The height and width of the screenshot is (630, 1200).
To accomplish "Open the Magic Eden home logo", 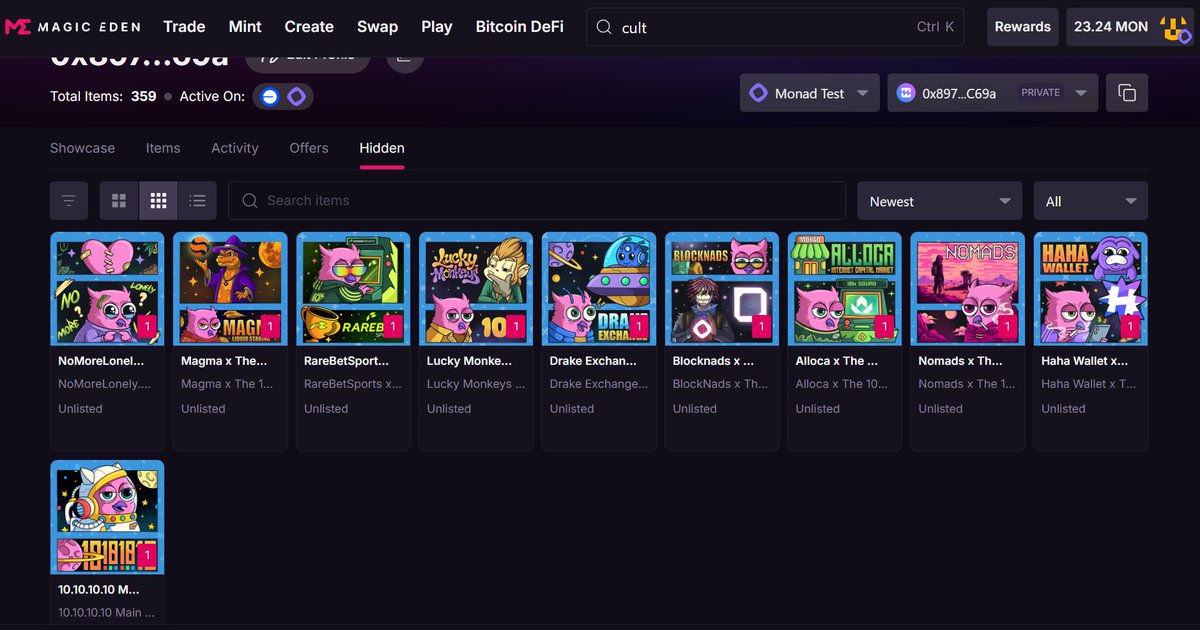I will [73, 27].
